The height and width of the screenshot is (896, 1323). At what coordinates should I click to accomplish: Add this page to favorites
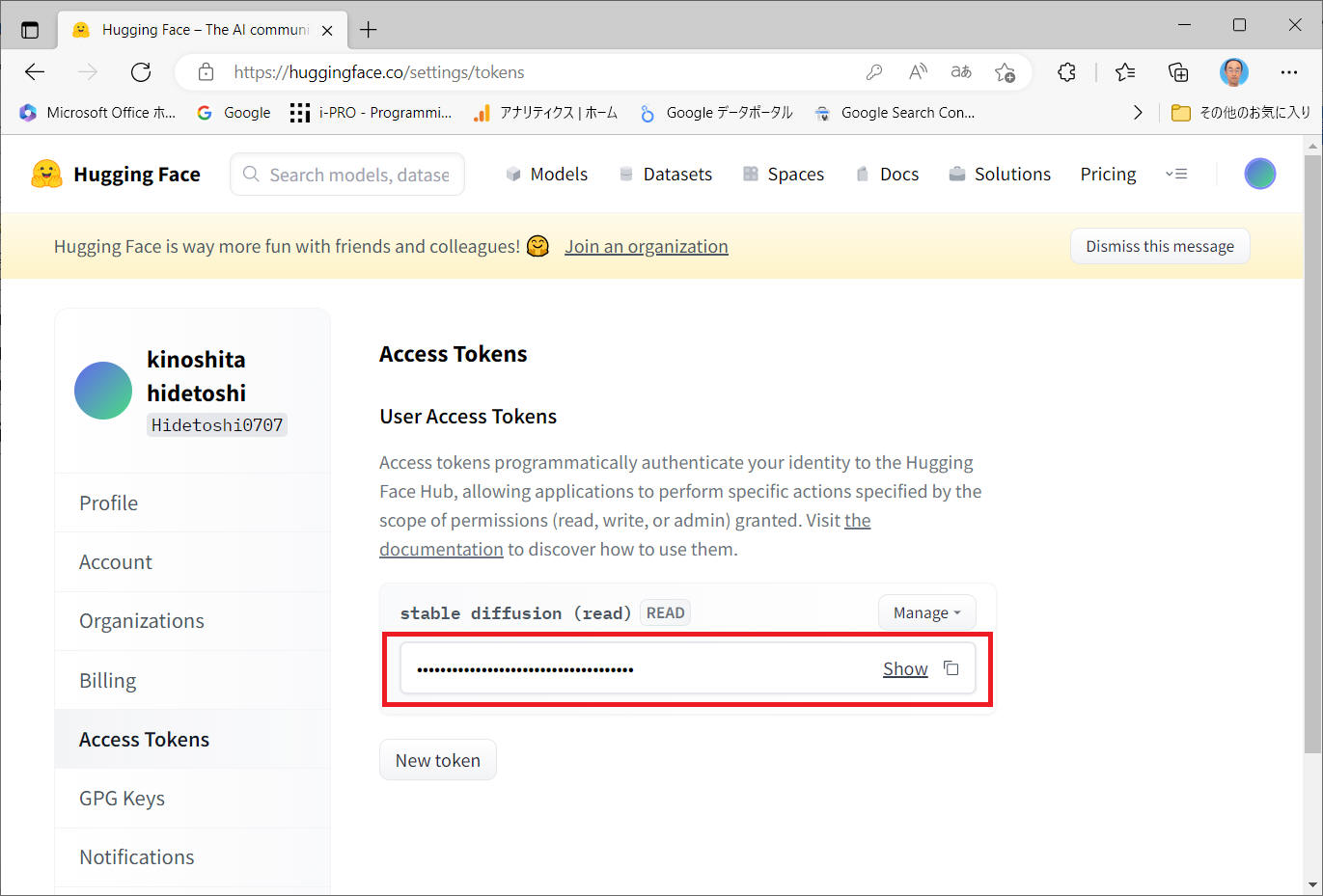pos(1005,72)
